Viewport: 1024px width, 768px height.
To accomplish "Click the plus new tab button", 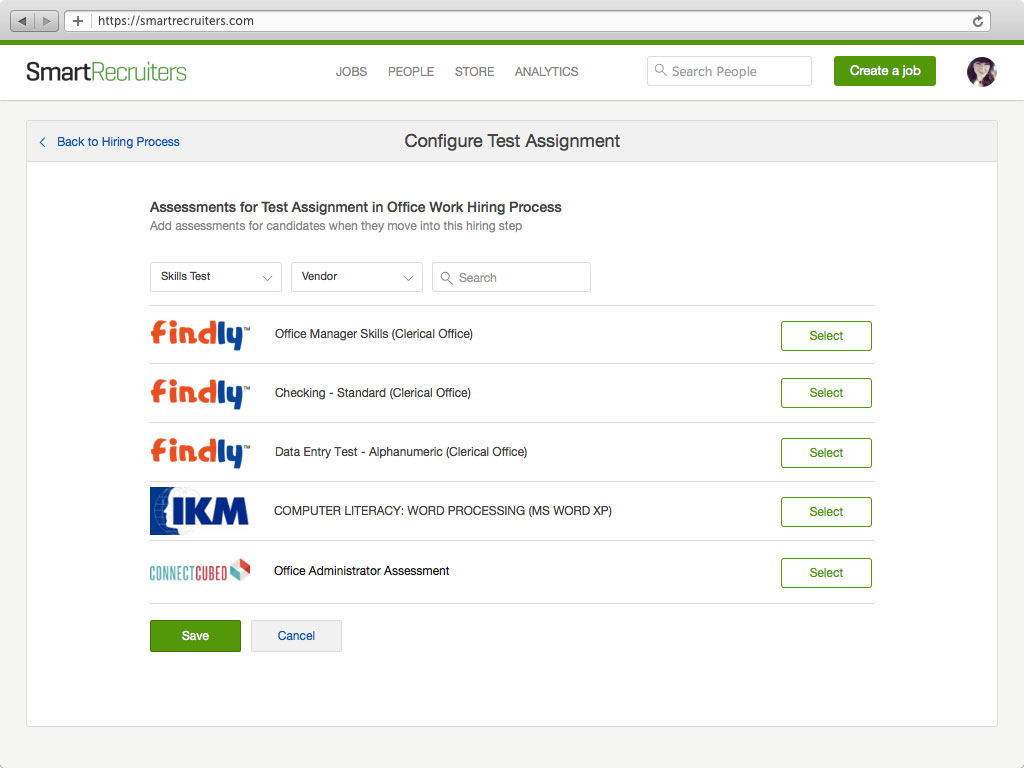I will [78, 21].
